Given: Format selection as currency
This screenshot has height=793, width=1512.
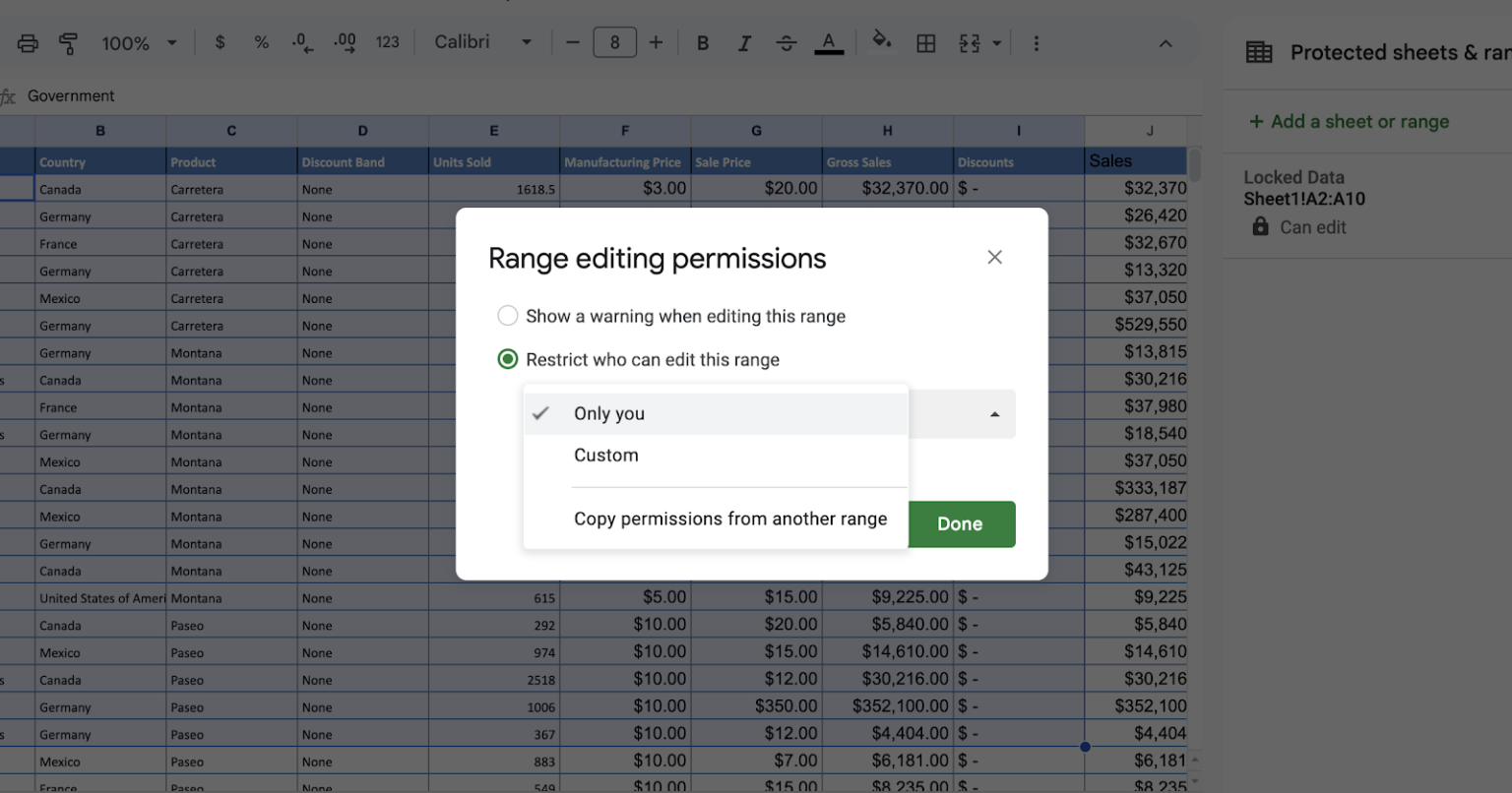Looking at the screenshot, I should coord(219,42).
